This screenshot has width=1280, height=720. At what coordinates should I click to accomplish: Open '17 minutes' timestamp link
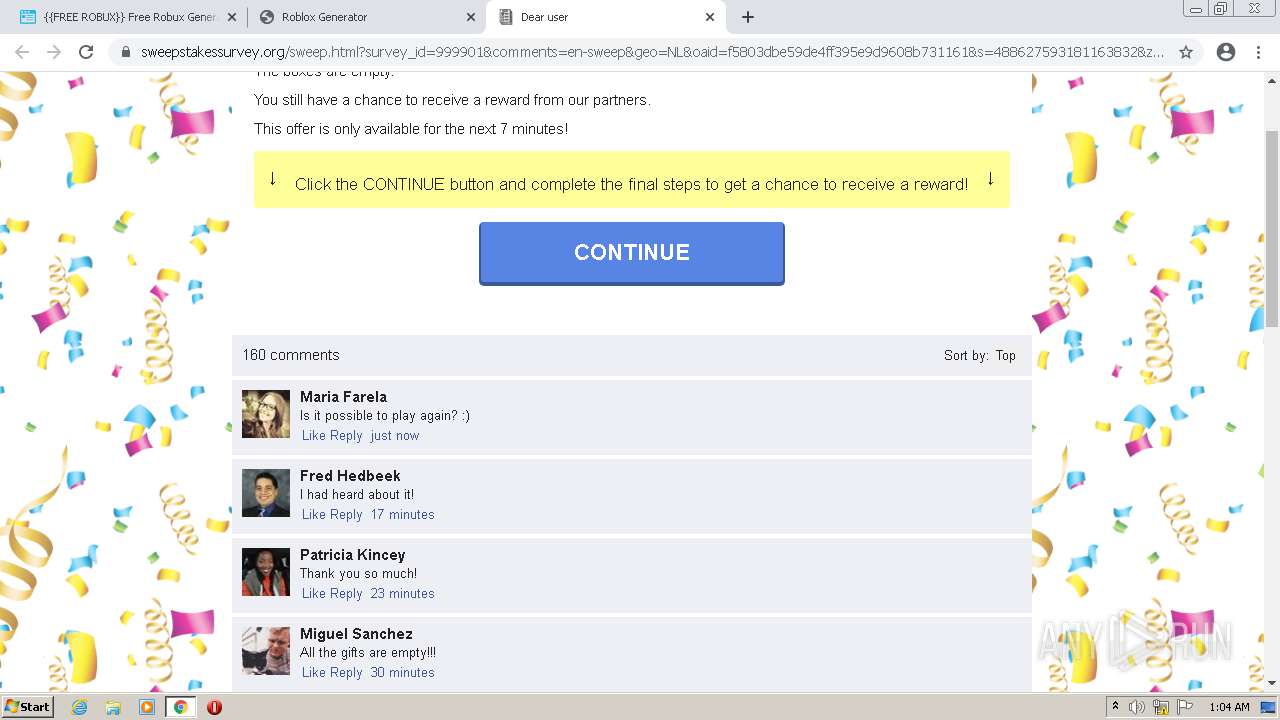[x=403, y=515]
